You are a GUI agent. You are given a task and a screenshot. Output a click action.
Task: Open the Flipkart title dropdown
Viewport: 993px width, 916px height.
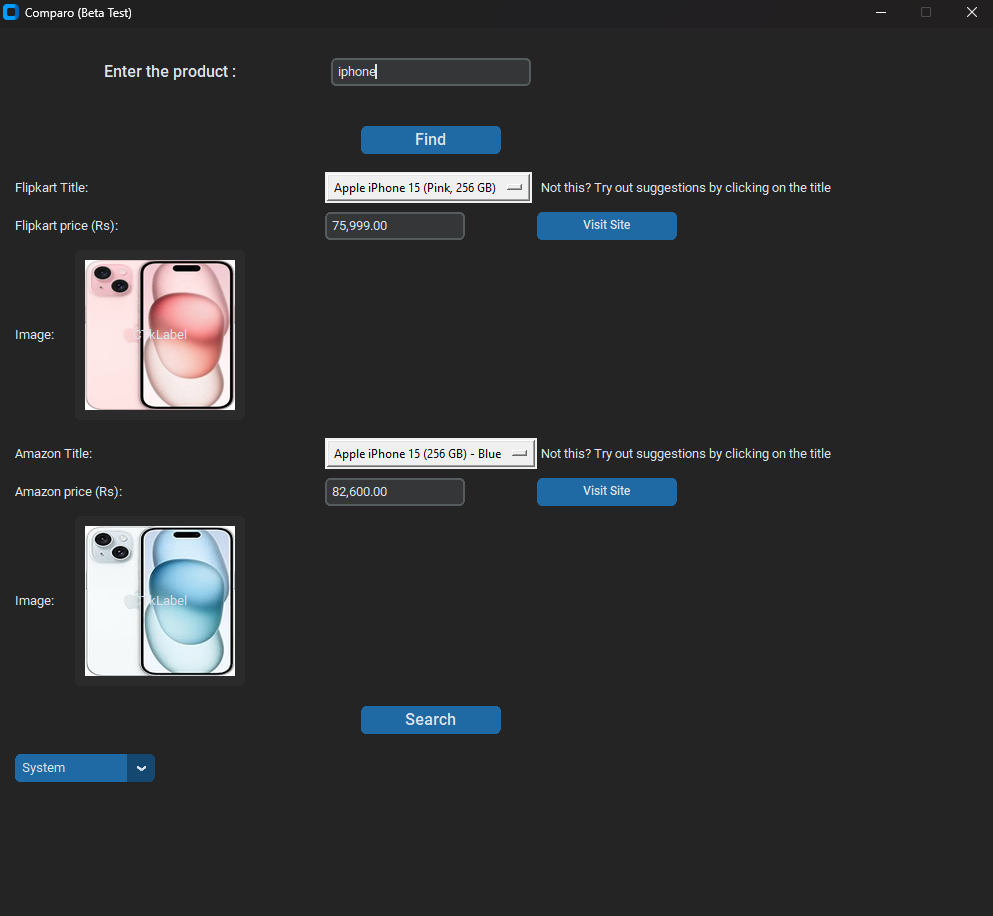pyautogui.click(x=428, y=188)
